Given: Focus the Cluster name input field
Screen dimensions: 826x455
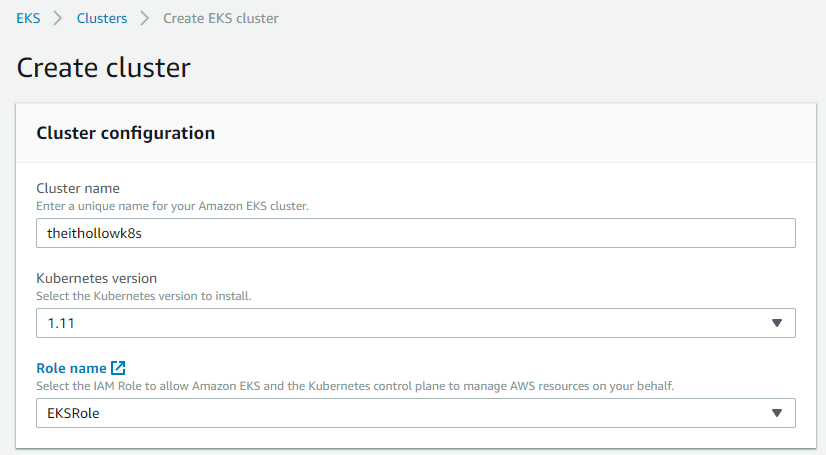Looking at the screenshot, I should [415, 233].
